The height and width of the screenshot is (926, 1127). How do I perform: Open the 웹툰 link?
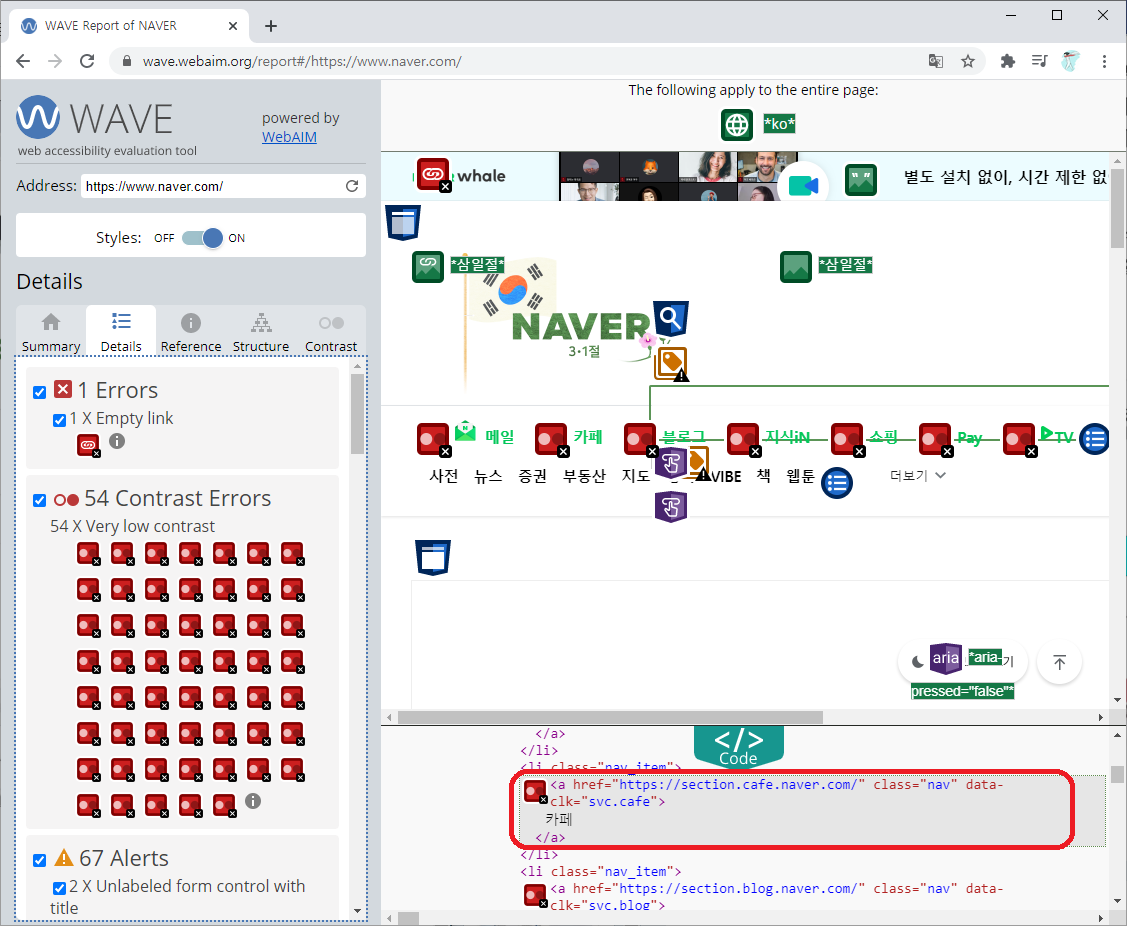(x=800, y=475)
